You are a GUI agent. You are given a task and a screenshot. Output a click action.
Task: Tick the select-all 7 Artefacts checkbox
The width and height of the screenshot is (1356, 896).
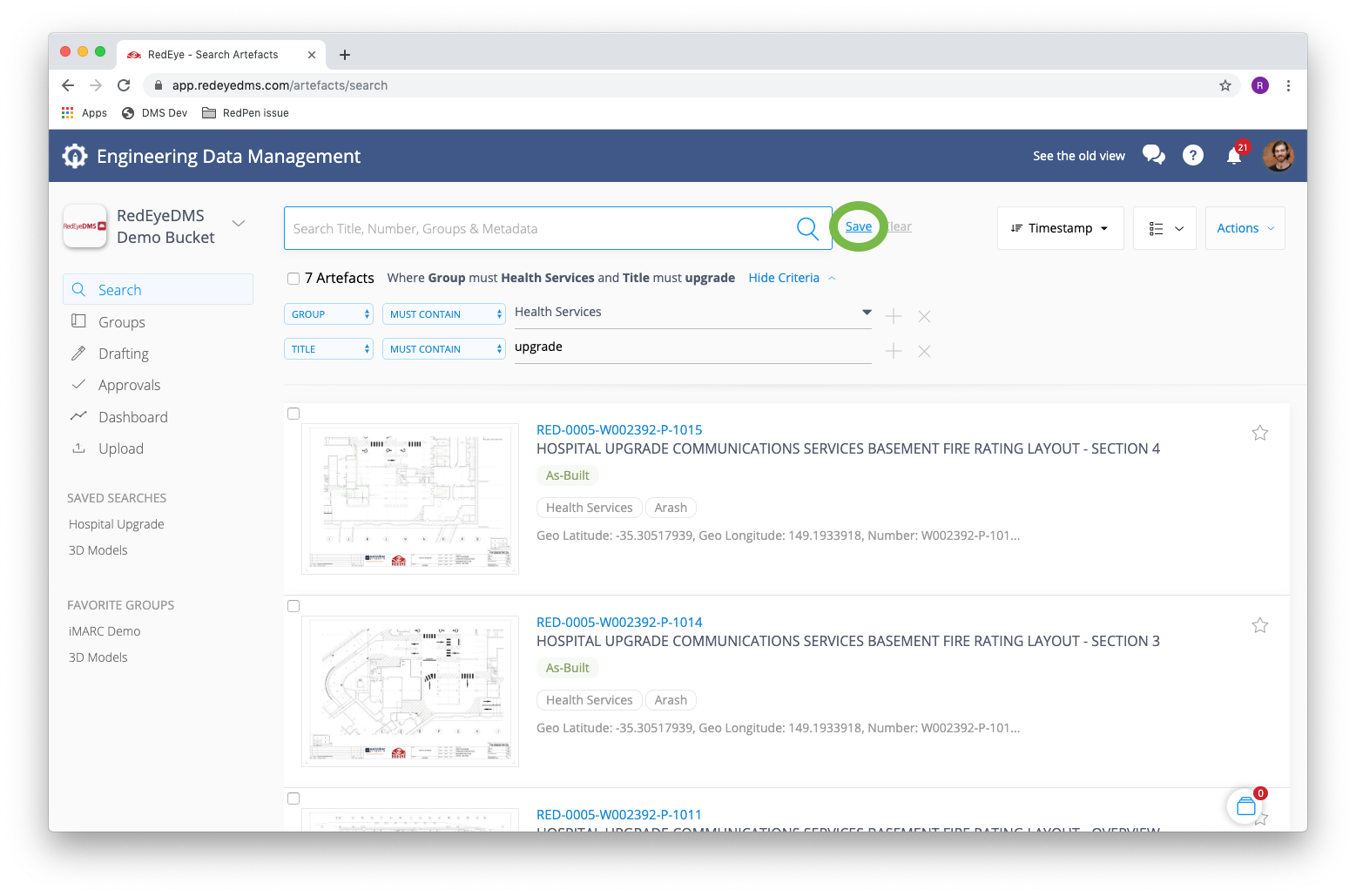pos(293,279)
